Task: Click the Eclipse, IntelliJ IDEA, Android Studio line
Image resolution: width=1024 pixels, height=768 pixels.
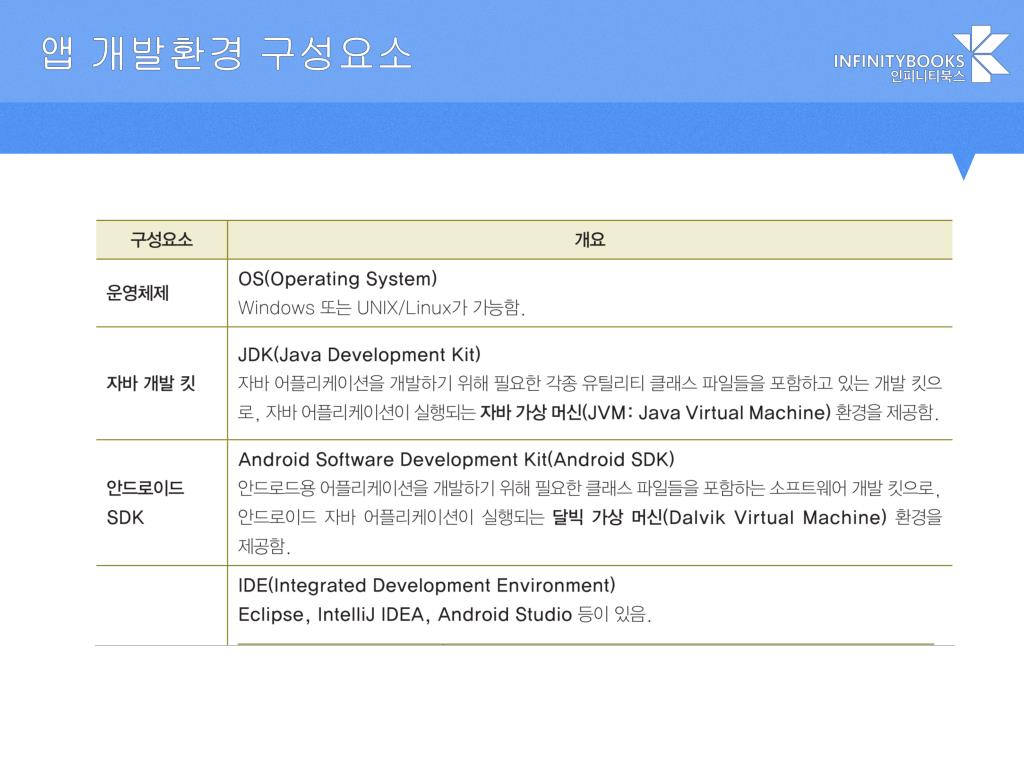Action: coord(445,615)
